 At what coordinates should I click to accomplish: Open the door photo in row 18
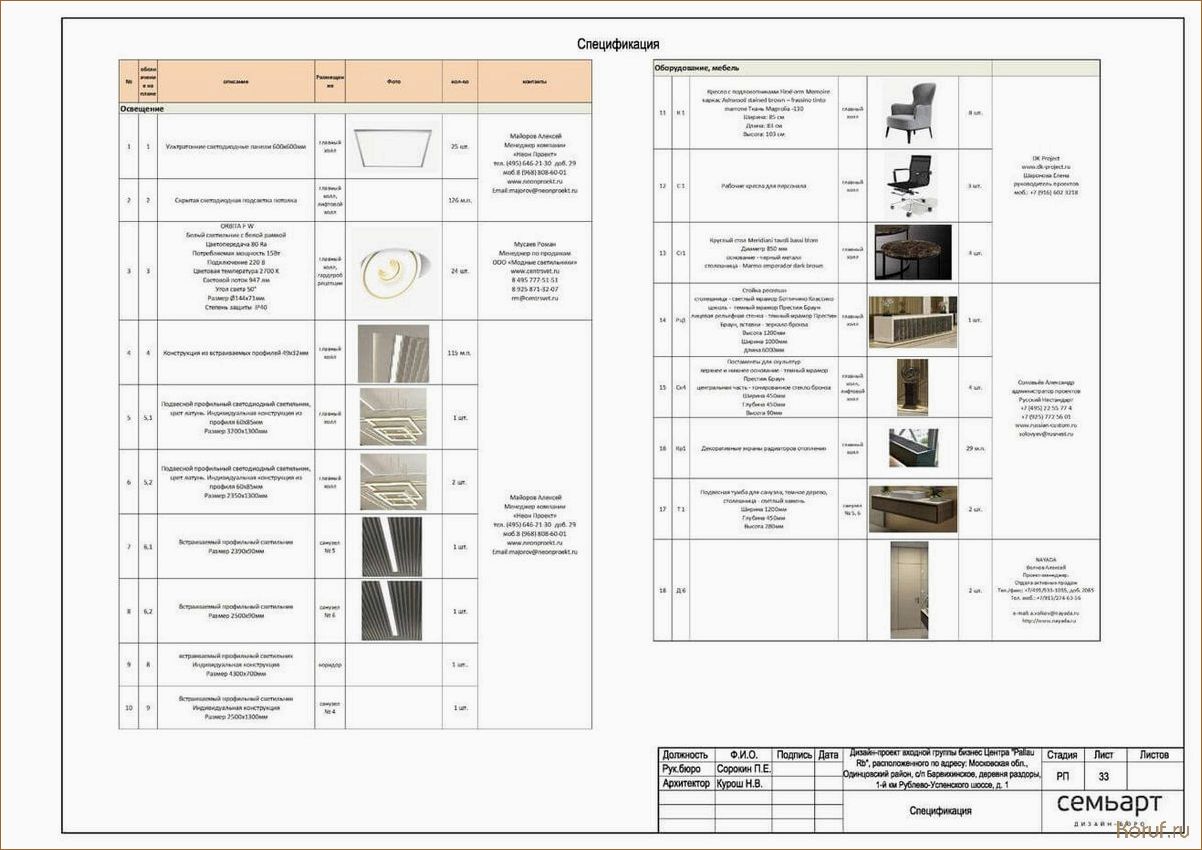pyautogui.click(x=911, y=590)
